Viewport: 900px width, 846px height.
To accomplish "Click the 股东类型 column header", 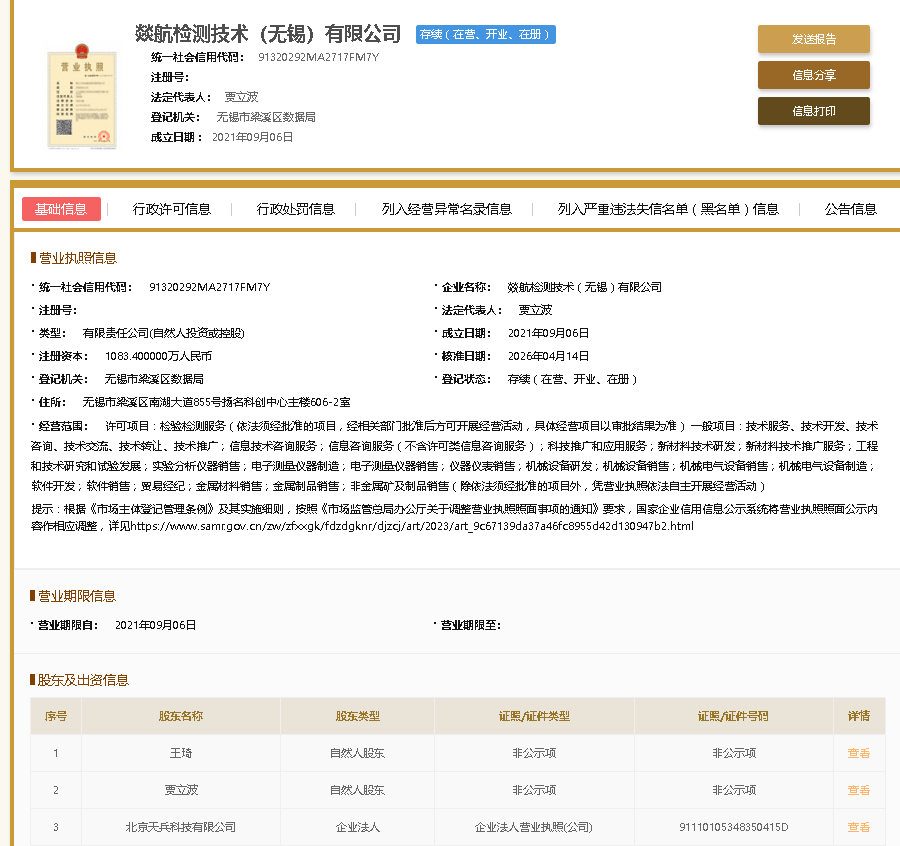I will pos(357,716).
